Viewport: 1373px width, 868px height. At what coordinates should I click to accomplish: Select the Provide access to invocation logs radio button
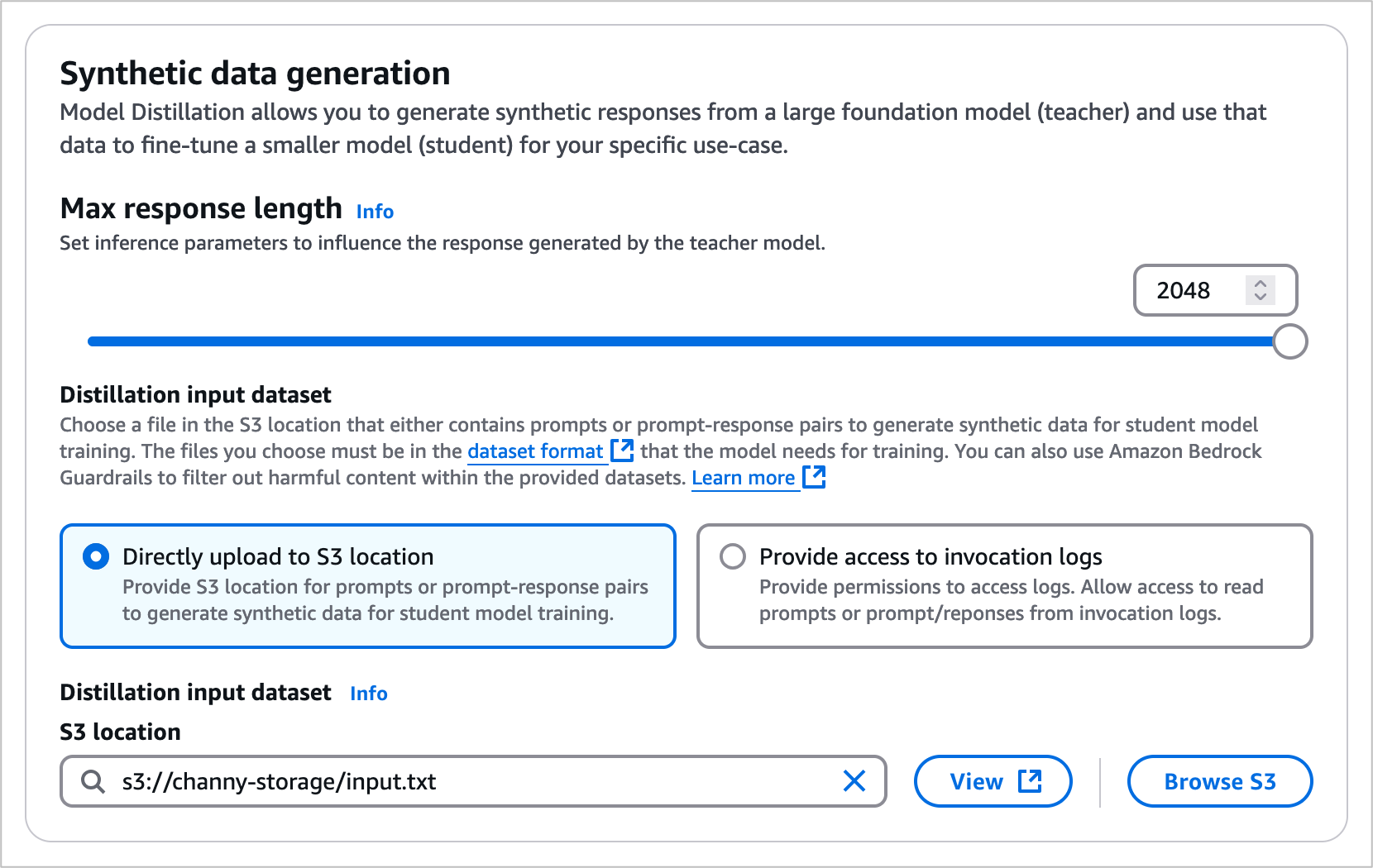(733, 556)
